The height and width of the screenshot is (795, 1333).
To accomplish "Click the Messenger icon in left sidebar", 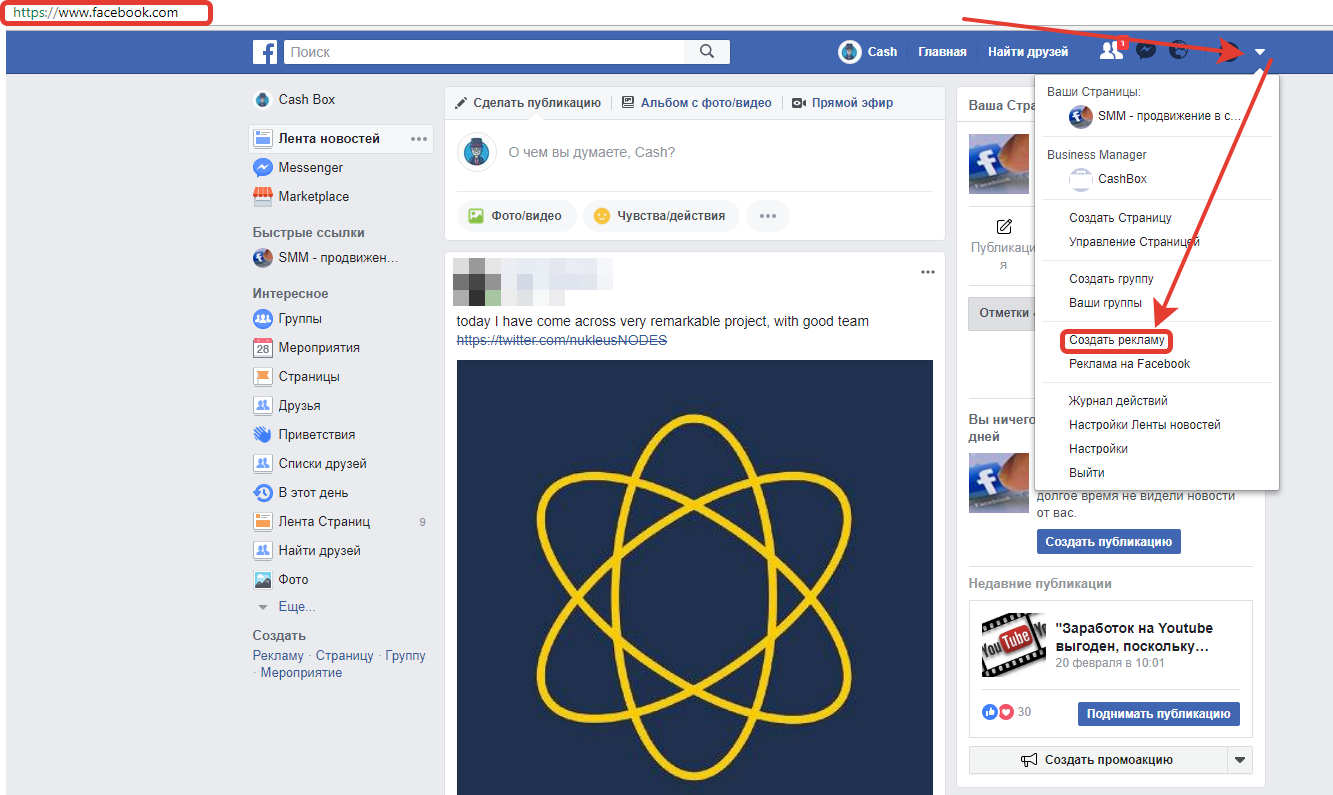I will [x=263, y=168].
